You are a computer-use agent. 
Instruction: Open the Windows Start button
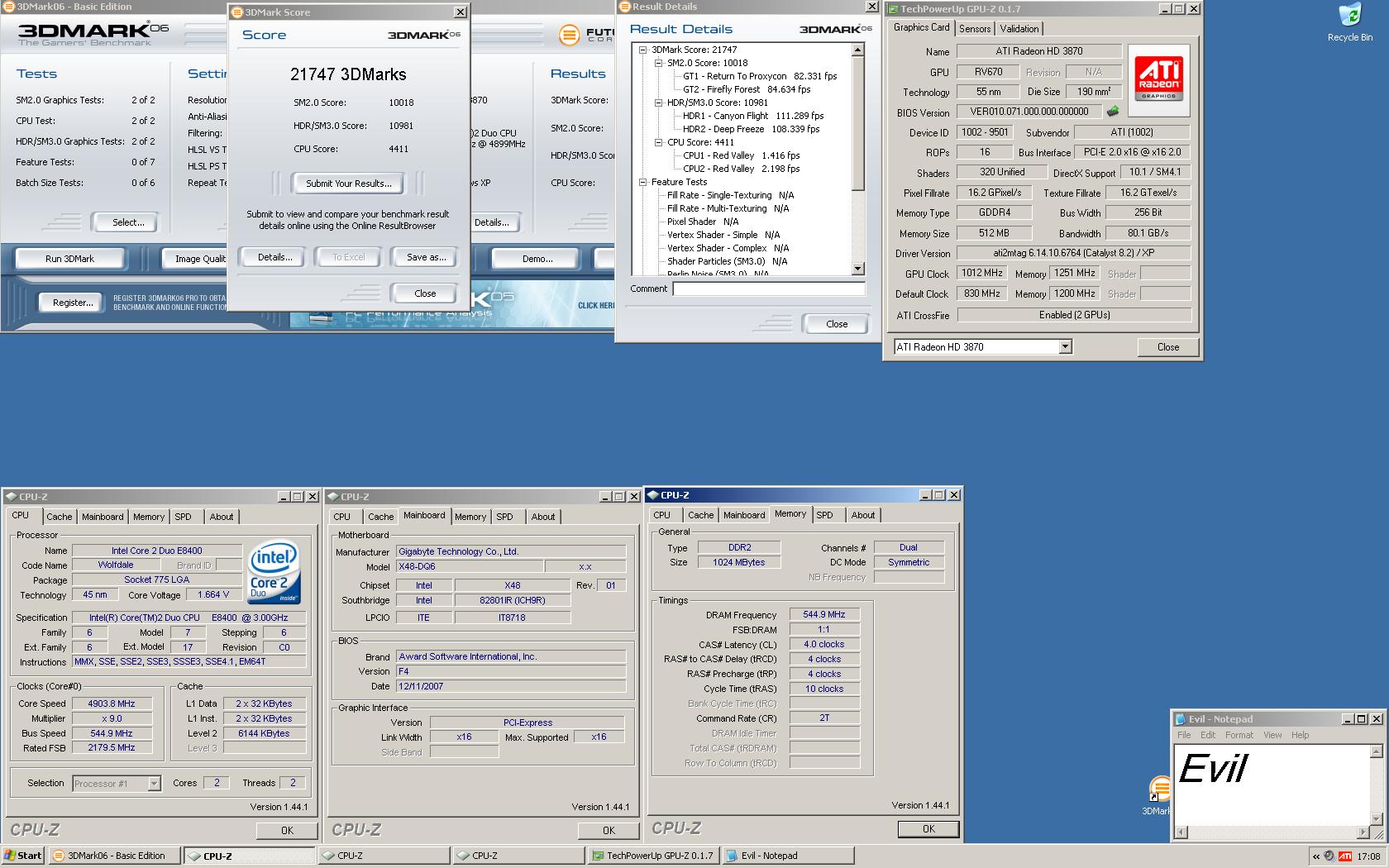click(23, 856)
